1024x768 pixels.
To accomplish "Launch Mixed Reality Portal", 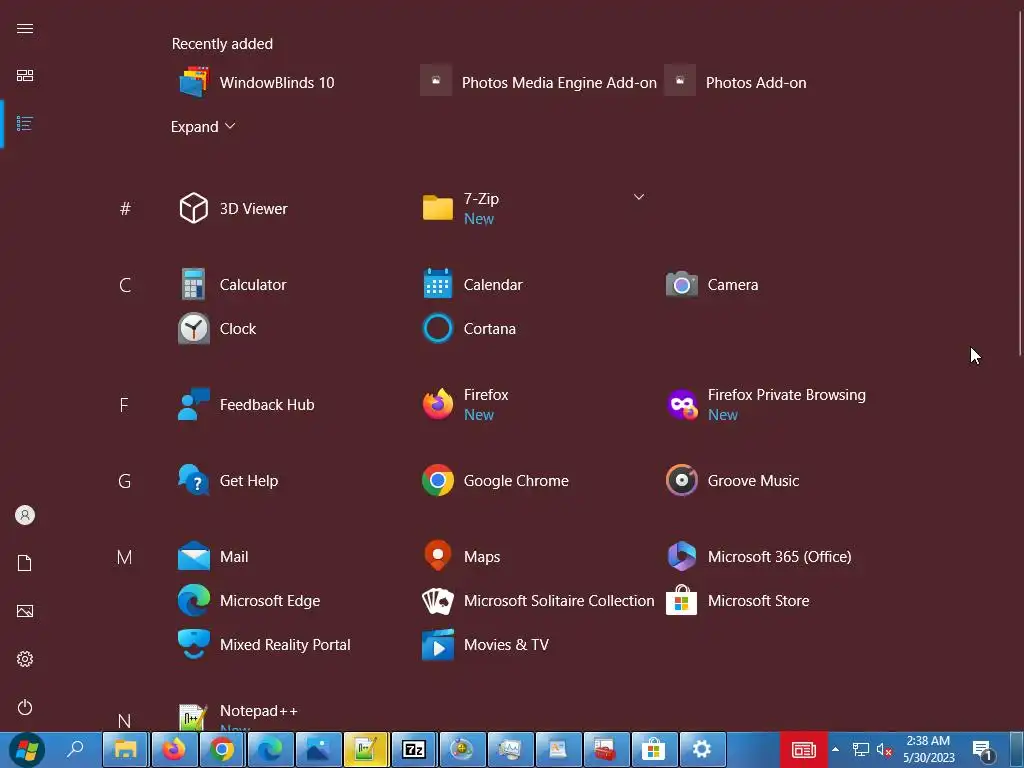I will (x=264, y=645).
